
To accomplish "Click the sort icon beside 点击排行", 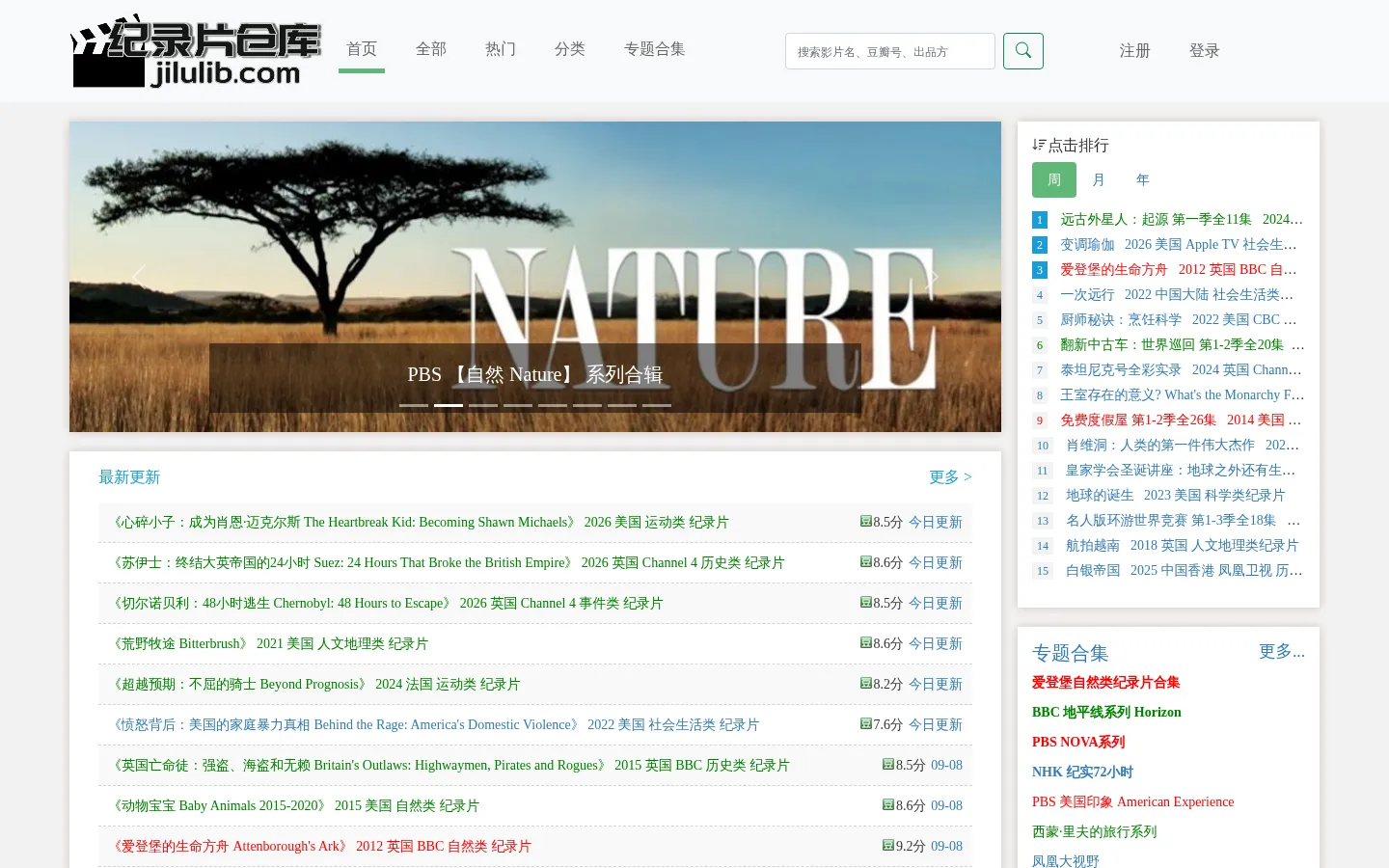I will coord(1039,145).
